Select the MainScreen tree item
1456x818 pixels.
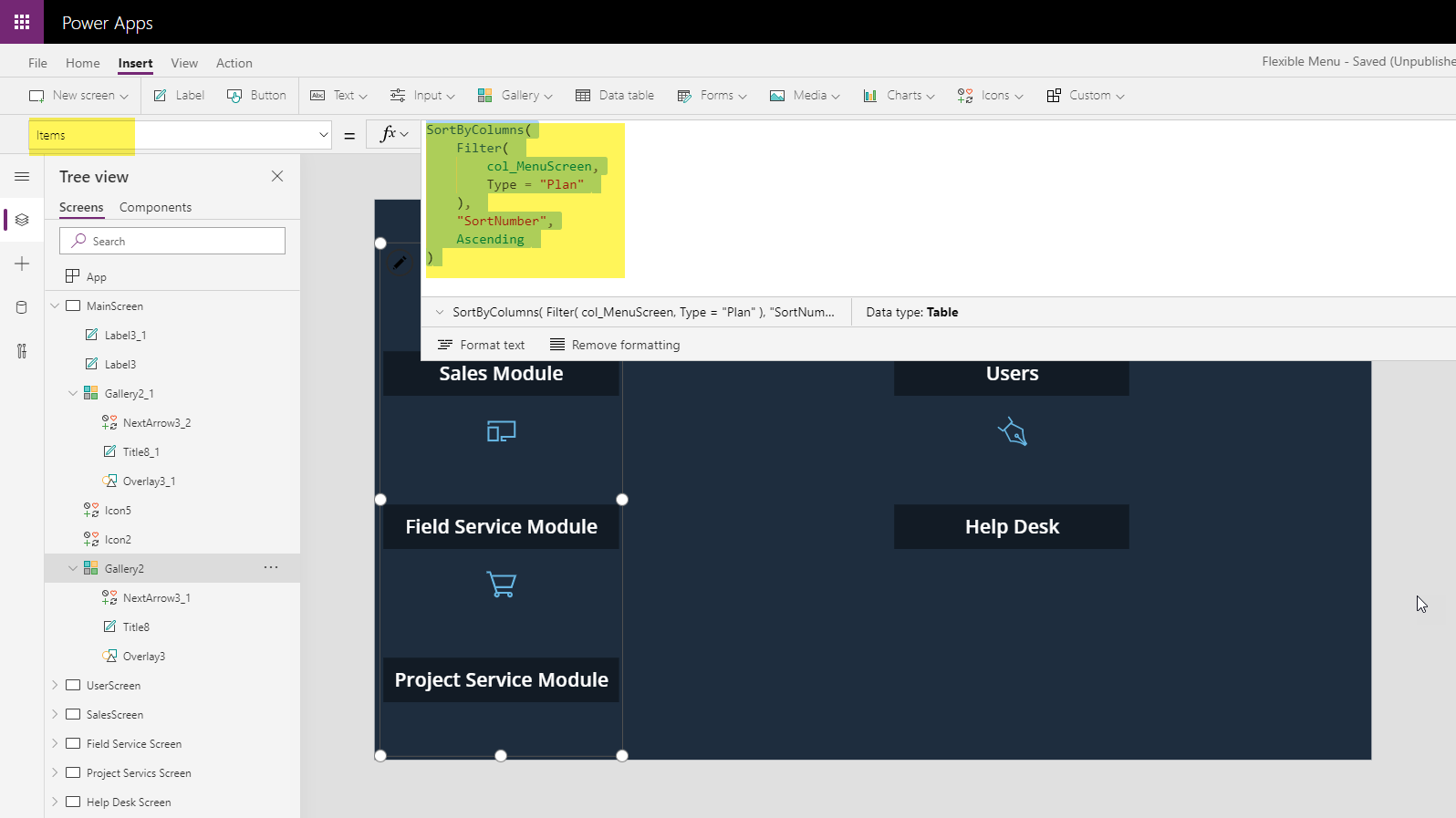tap(115, 305)
